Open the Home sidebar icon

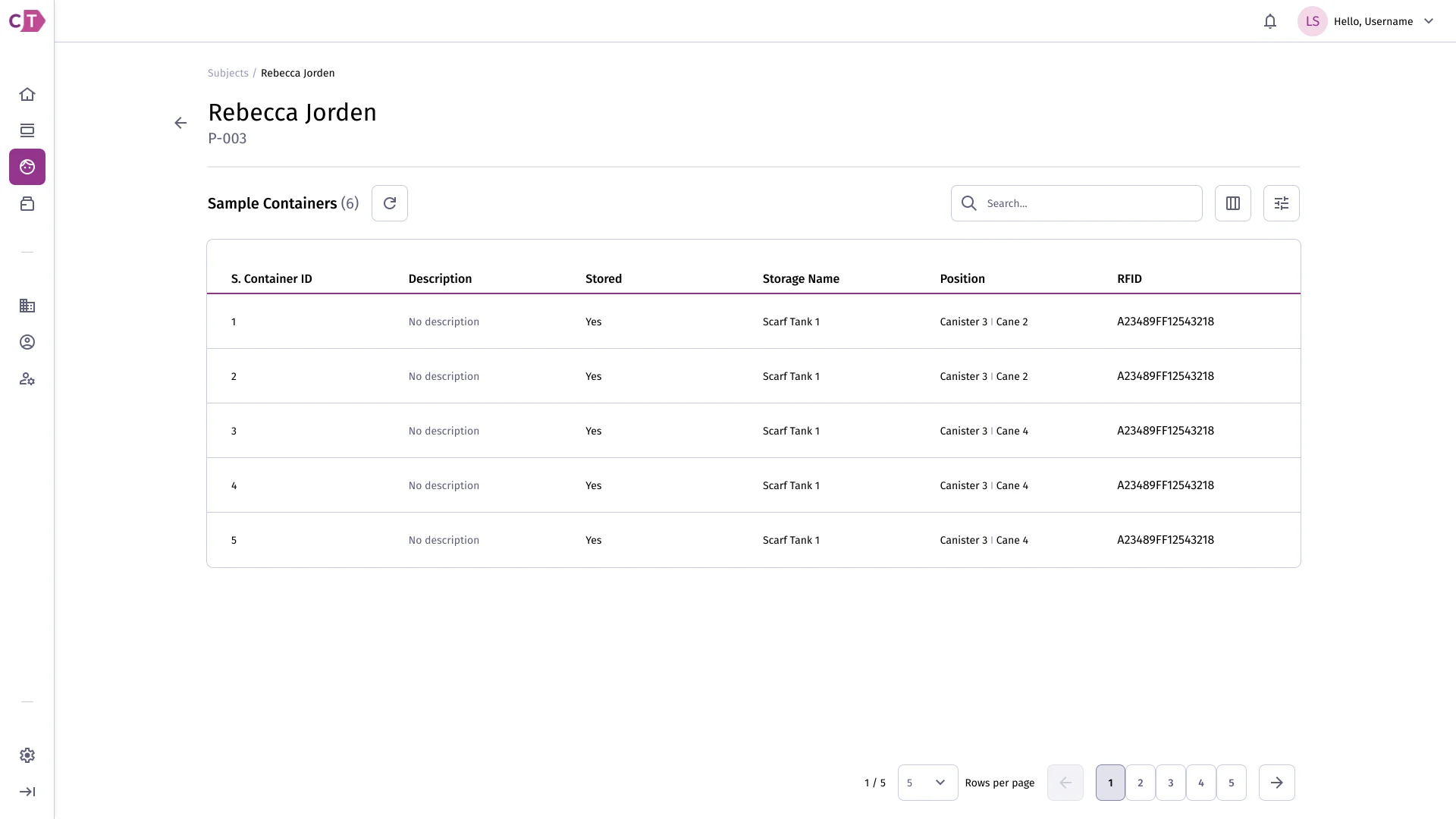pos(27,94)
